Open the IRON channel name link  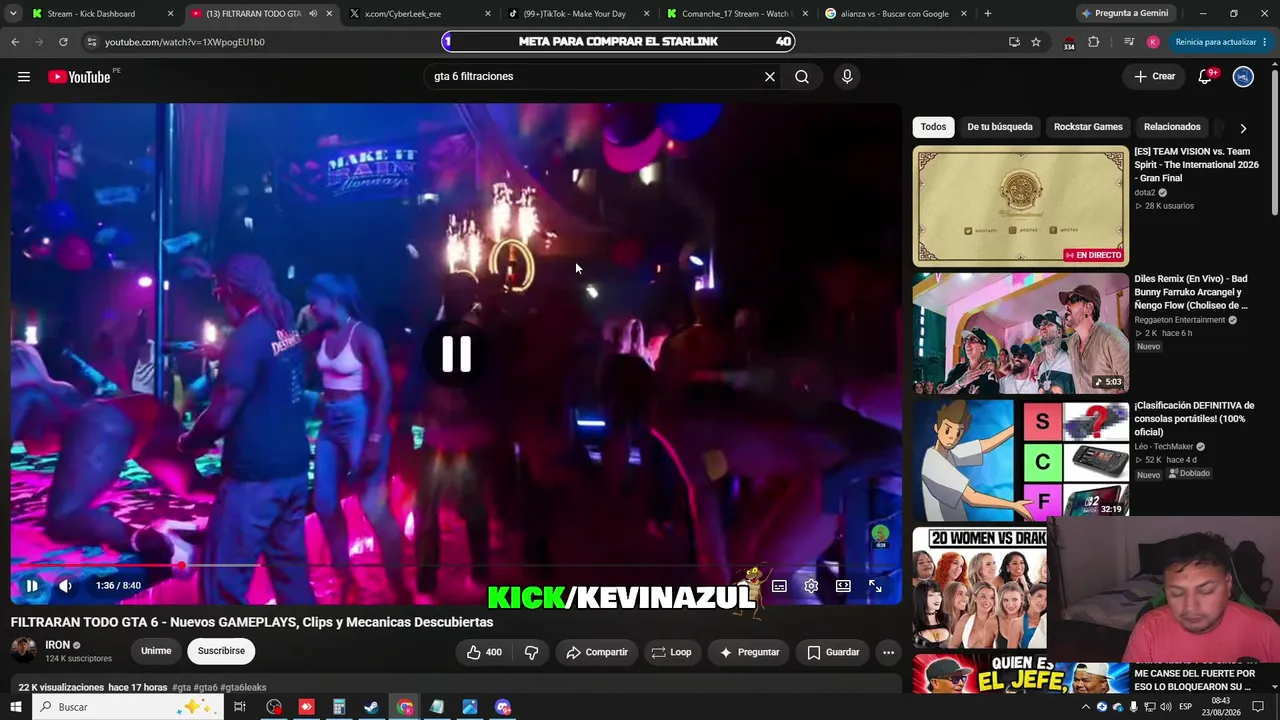click(58, 645)
